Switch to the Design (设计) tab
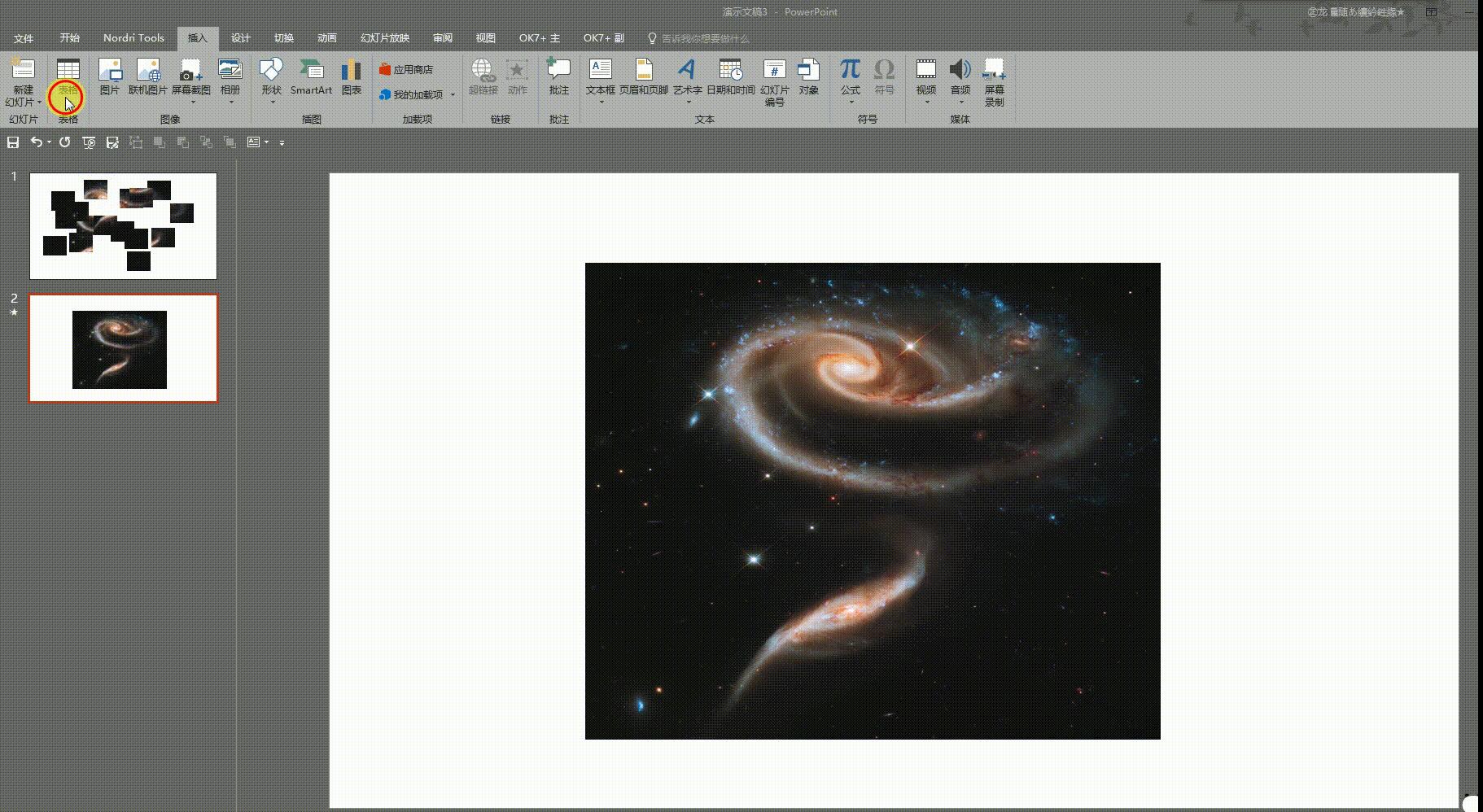 [240, 38]
